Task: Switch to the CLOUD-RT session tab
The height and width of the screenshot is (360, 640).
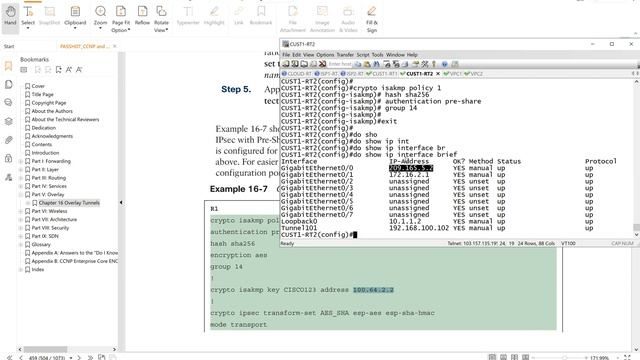Action: click(297, 74)
